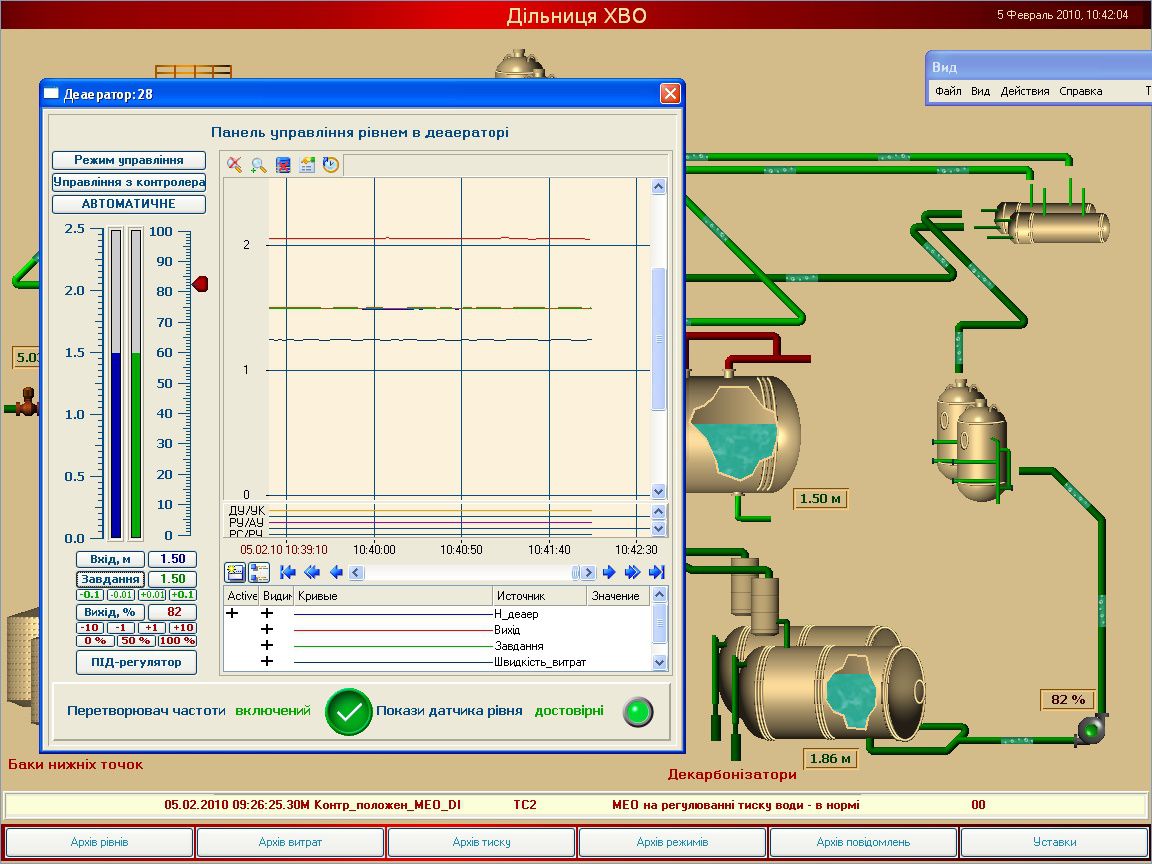Increase setpoint with the +0.1 button
Viewport: 1152px width, 864px height.
click(x=183, y=595)
